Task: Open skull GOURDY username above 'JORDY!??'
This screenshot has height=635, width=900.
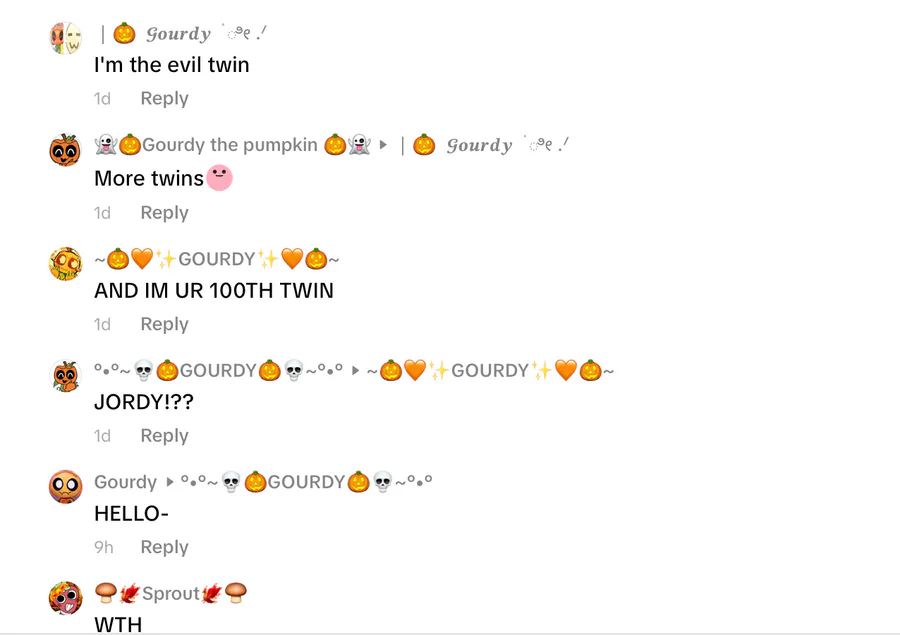Action: click(219, 371)
